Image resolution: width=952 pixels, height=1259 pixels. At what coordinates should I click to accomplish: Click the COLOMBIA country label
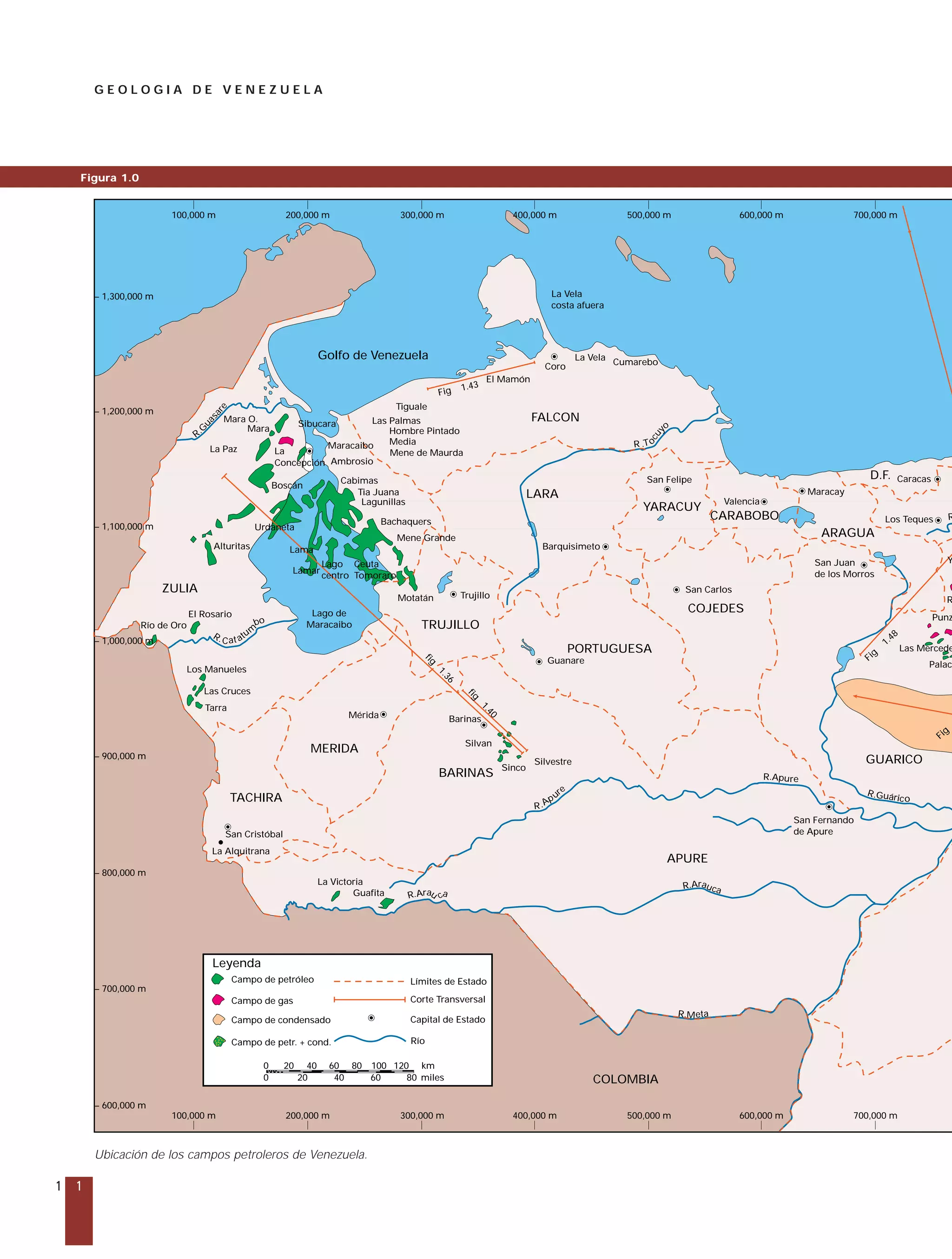pos(625,1079)
